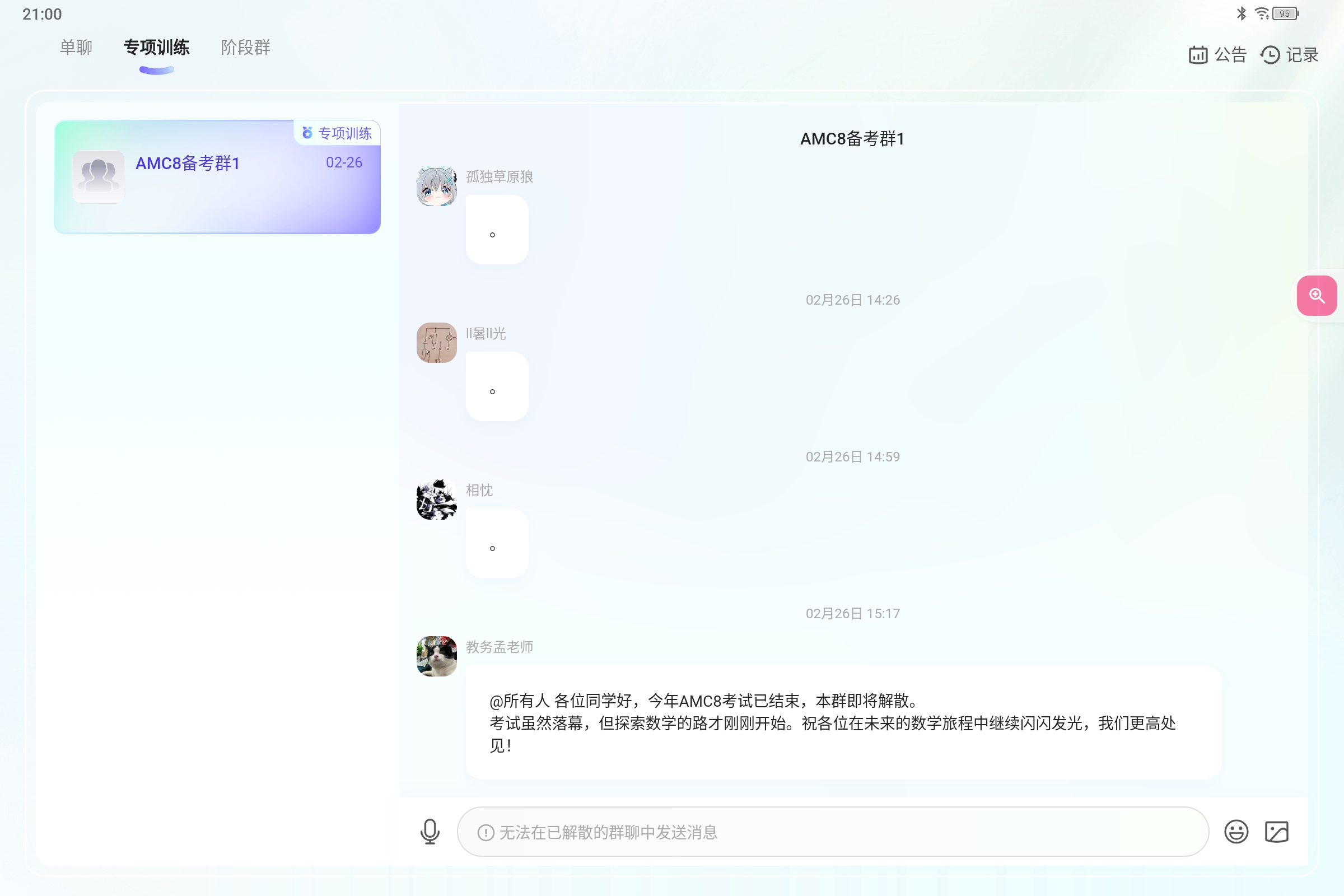Click the 21:00 clock in status bar
1344x896 pixels.
point(41,15)
